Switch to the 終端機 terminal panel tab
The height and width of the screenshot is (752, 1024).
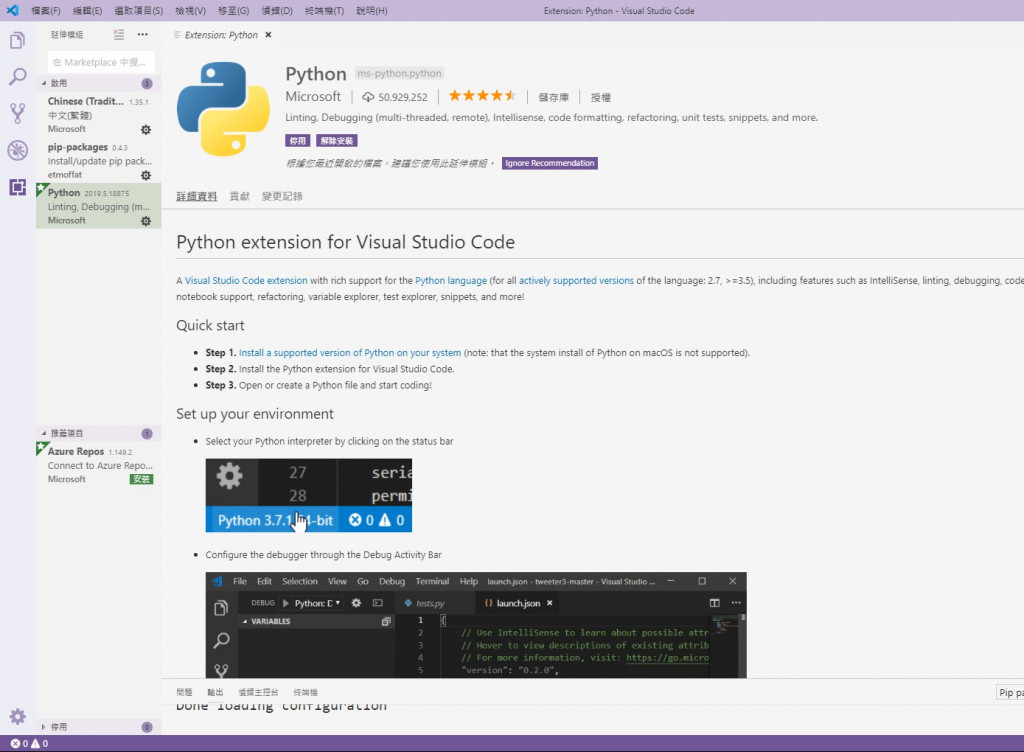[x=305, y=692]
